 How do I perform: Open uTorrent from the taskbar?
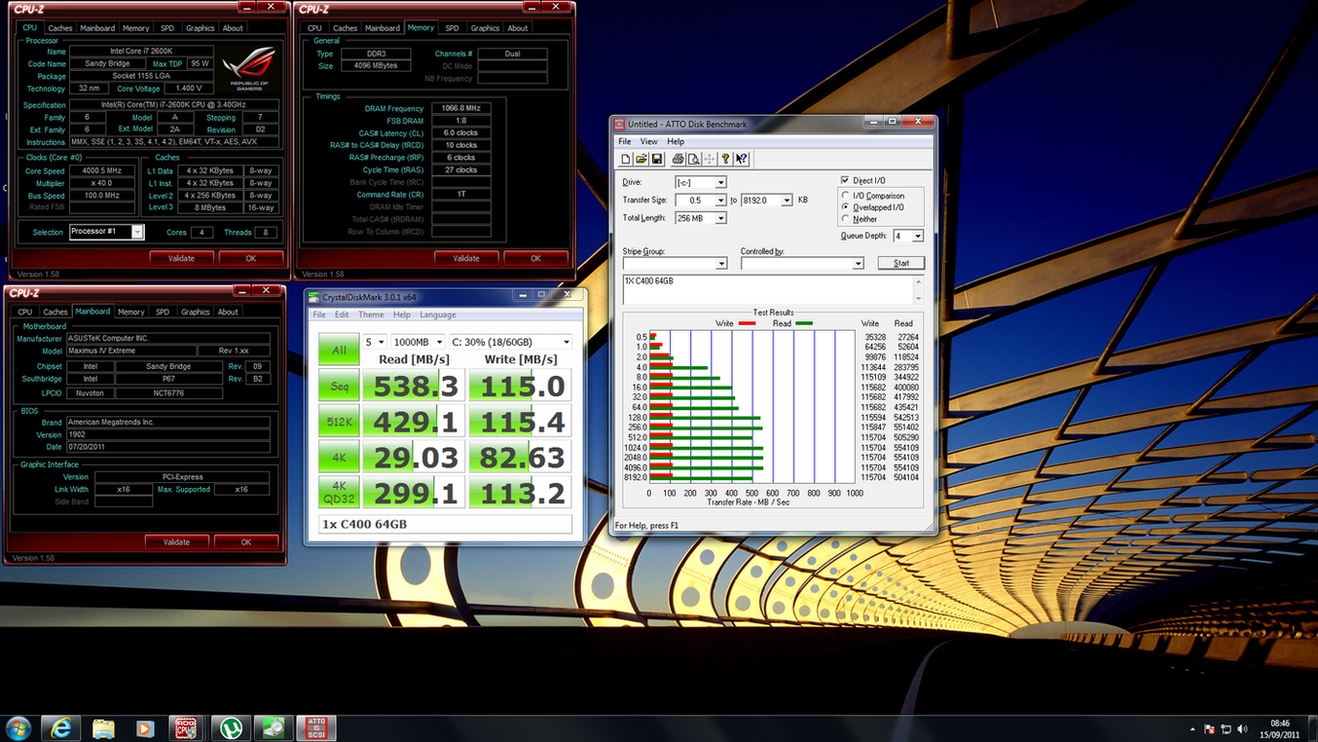coord(231,729)
